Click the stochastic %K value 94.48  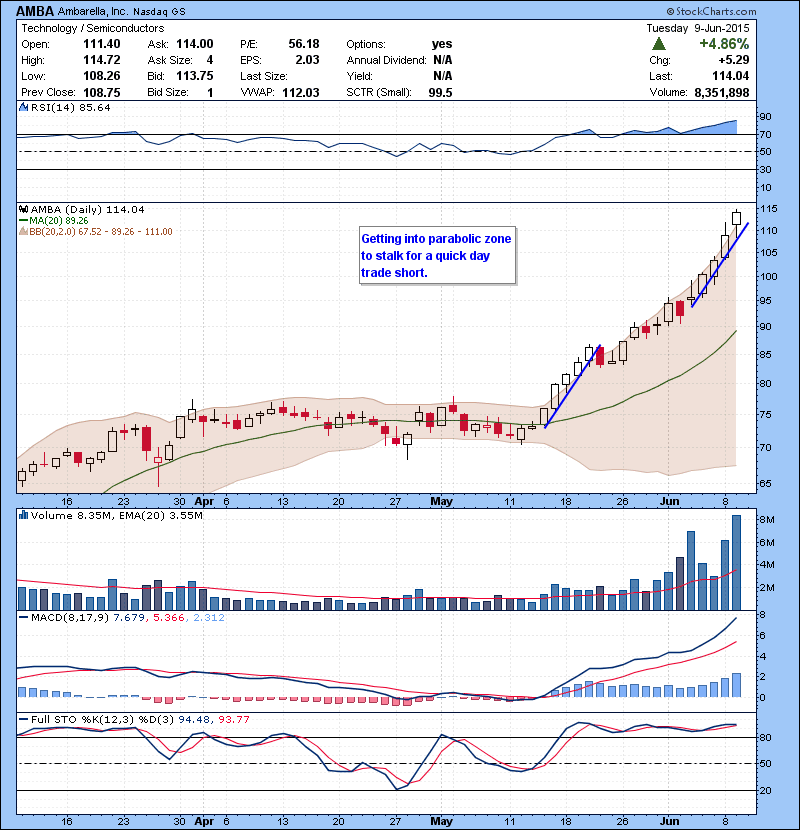click(194, 719)
